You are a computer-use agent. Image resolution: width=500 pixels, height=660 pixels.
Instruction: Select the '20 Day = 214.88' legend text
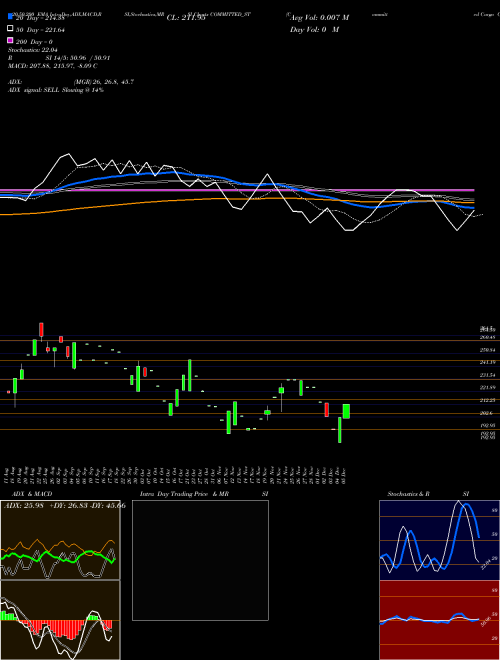(x=40, y=18)
